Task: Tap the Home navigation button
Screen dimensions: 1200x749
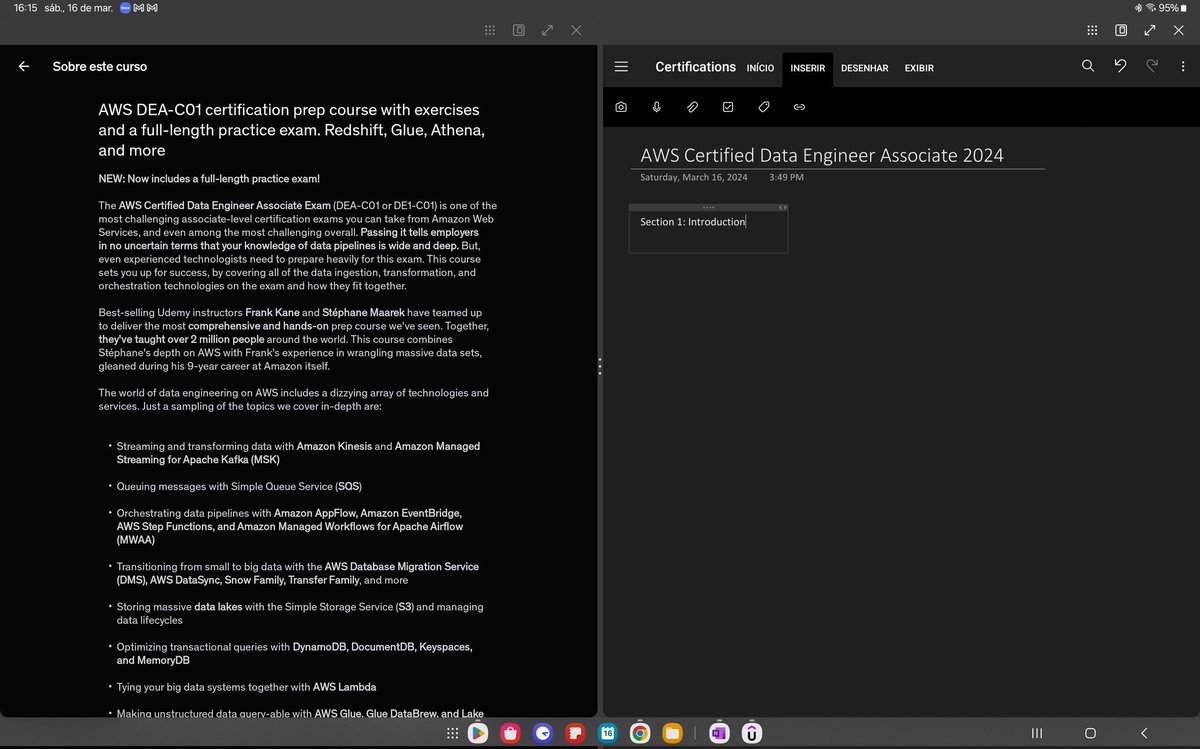Action: pyautogui.click(x=1090, y=734)
